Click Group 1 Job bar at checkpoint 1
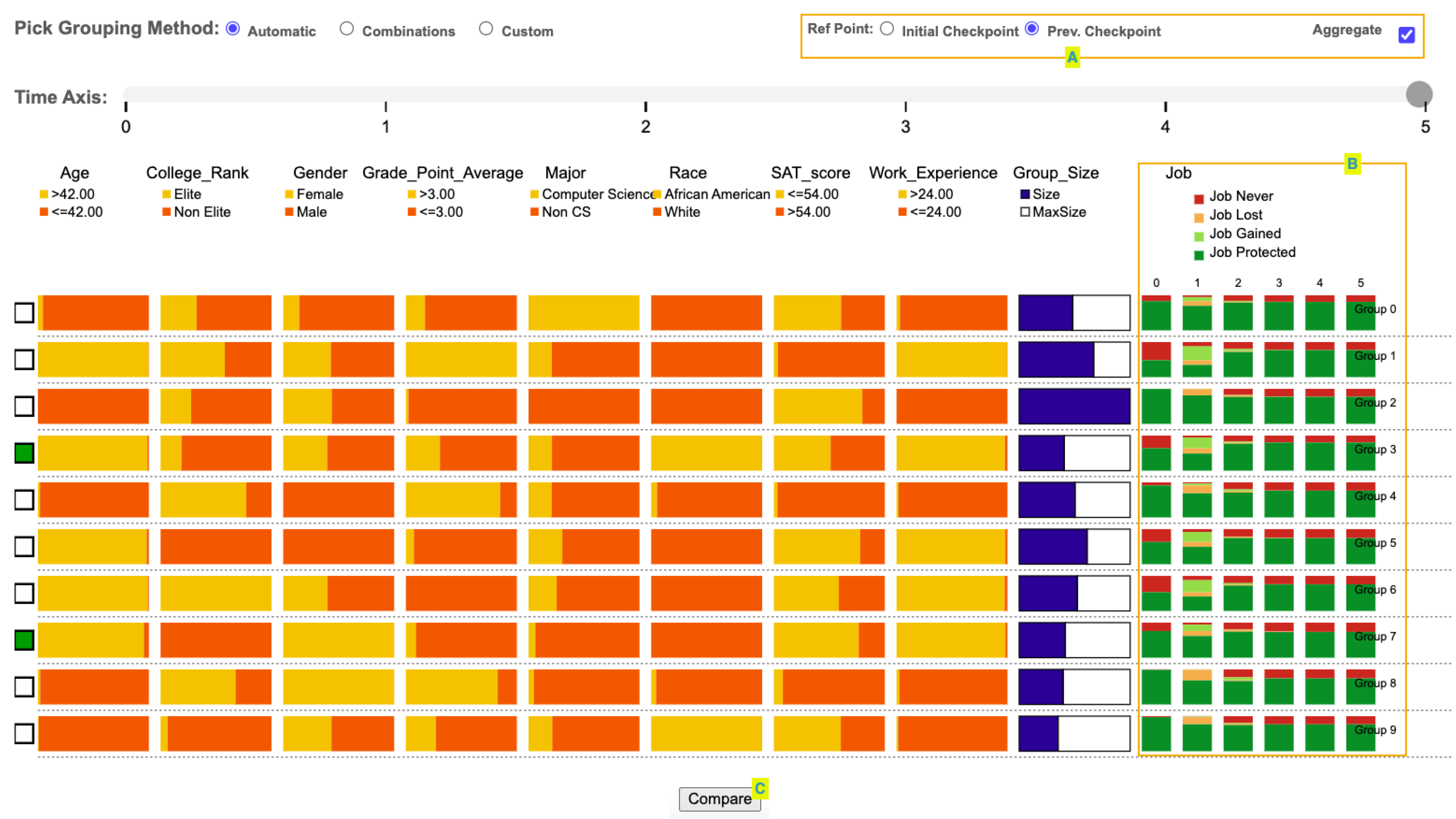The image size is (1456, 819). (x=1197, y=360)
